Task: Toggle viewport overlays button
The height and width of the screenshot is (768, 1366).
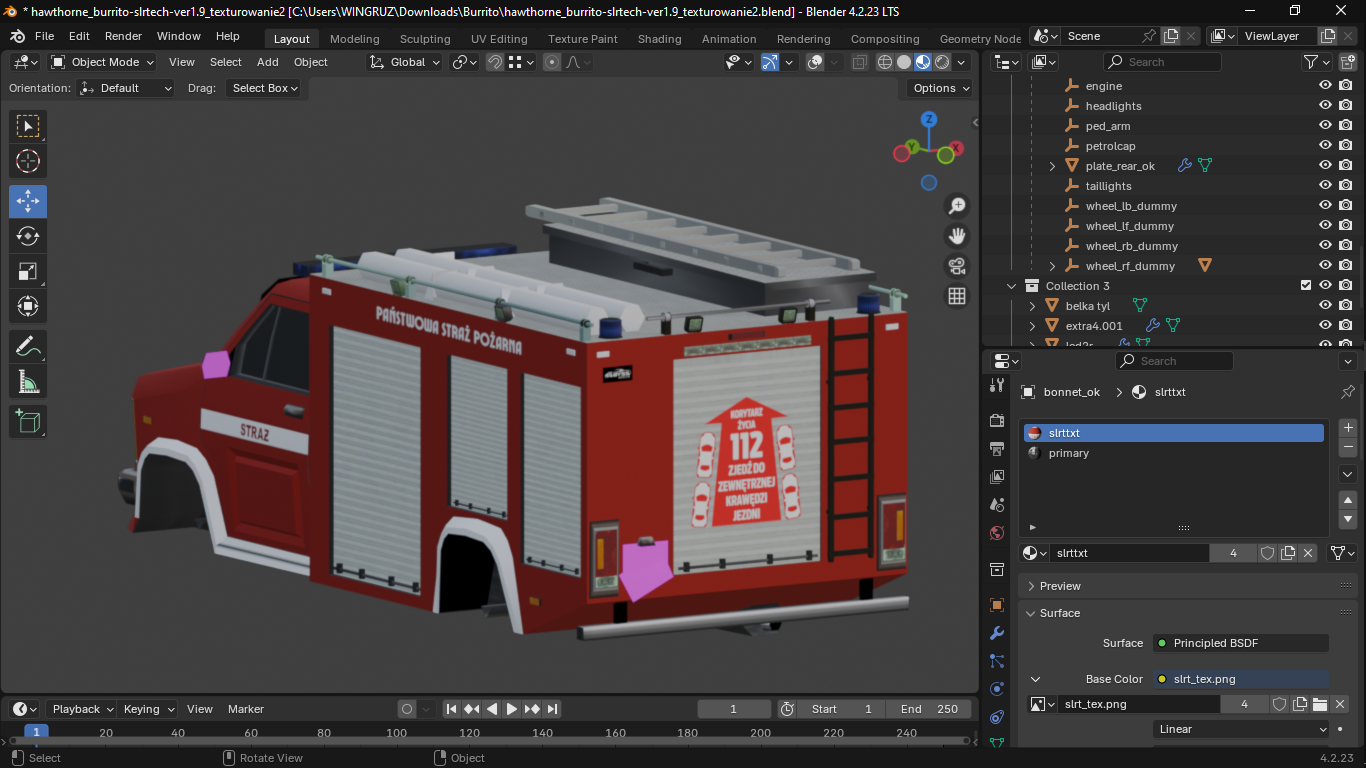Action: click(815, 62)
